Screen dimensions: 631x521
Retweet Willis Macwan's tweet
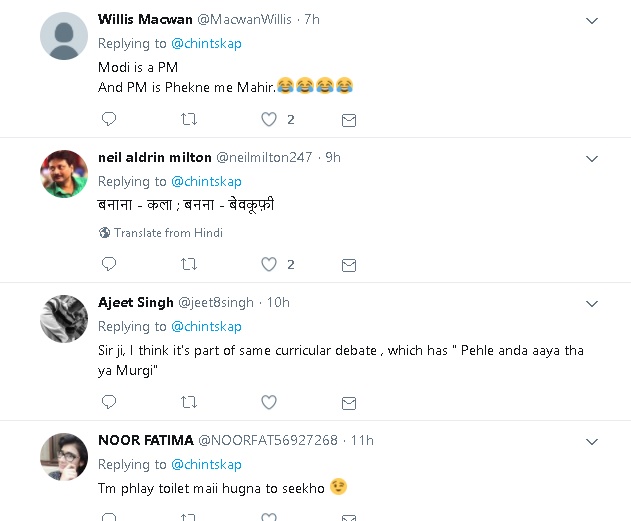coord(188,119)
